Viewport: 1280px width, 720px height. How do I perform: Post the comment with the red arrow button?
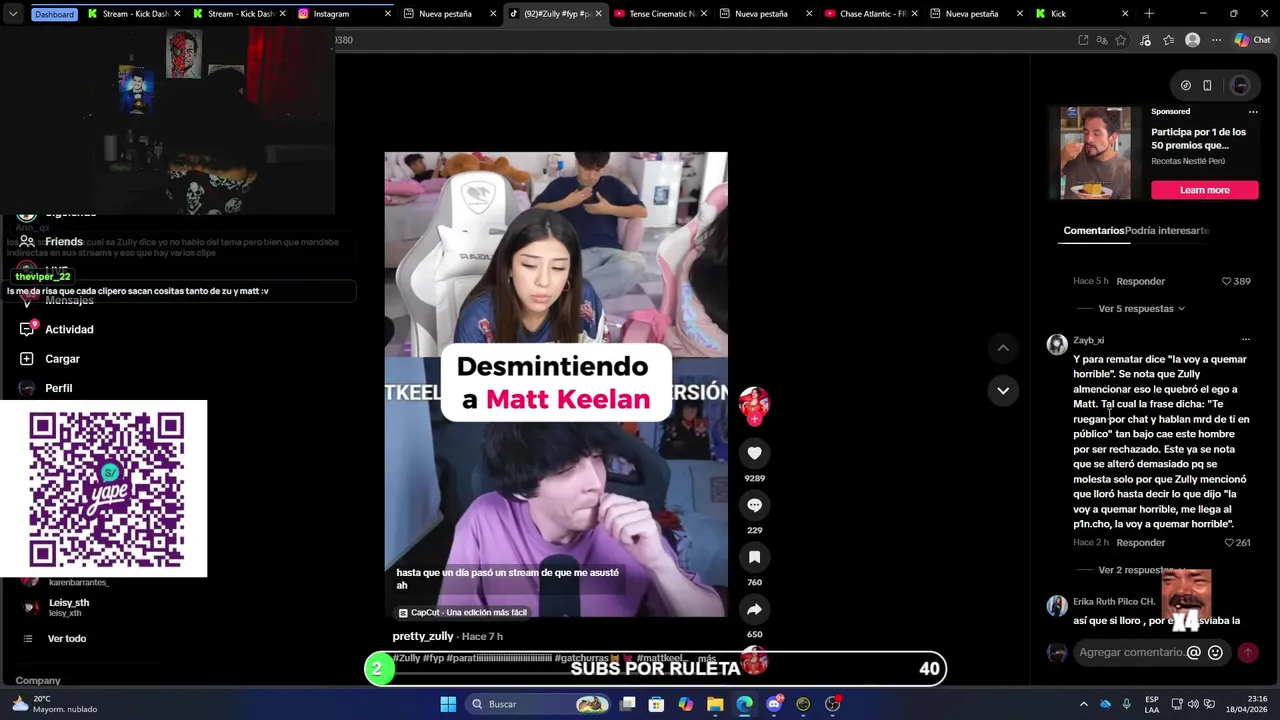tap(1247, 652)
